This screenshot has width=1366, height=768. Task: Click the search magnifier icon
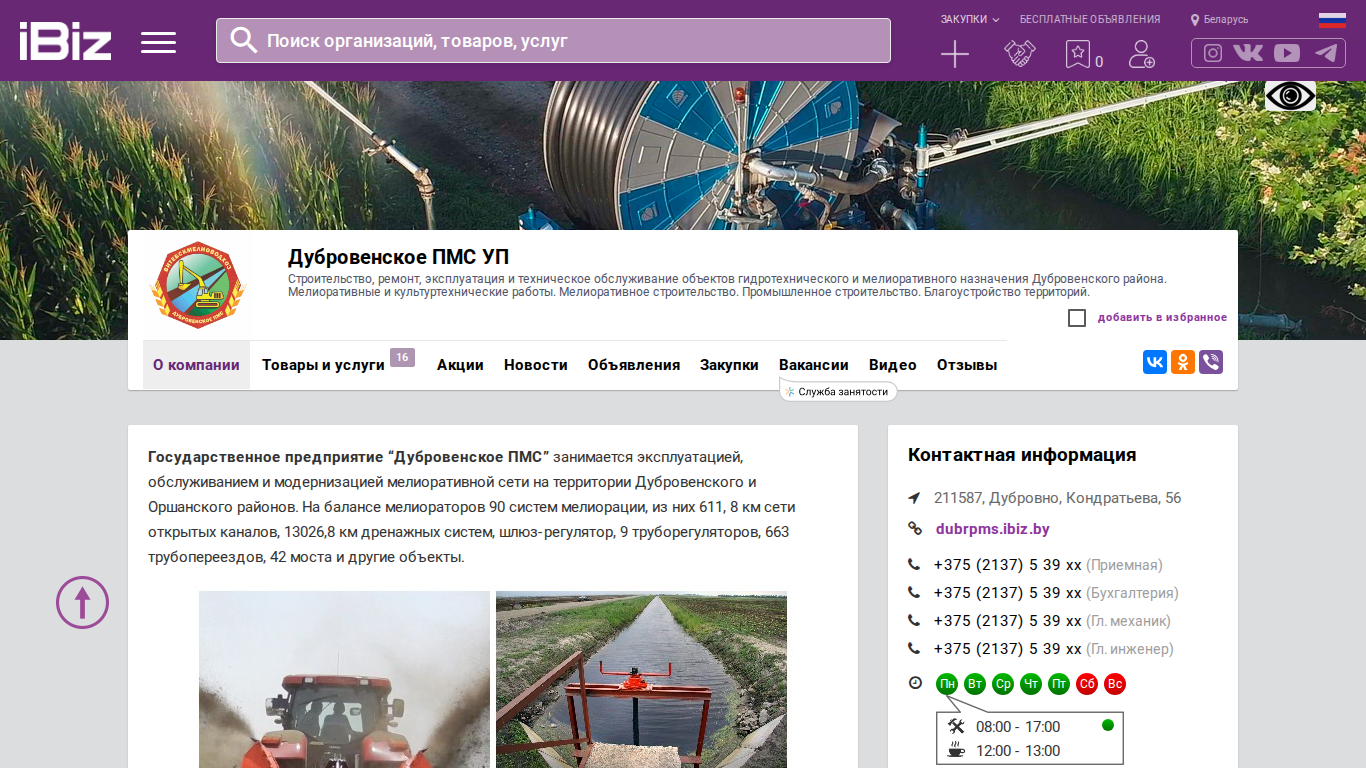tap(243, 40)
